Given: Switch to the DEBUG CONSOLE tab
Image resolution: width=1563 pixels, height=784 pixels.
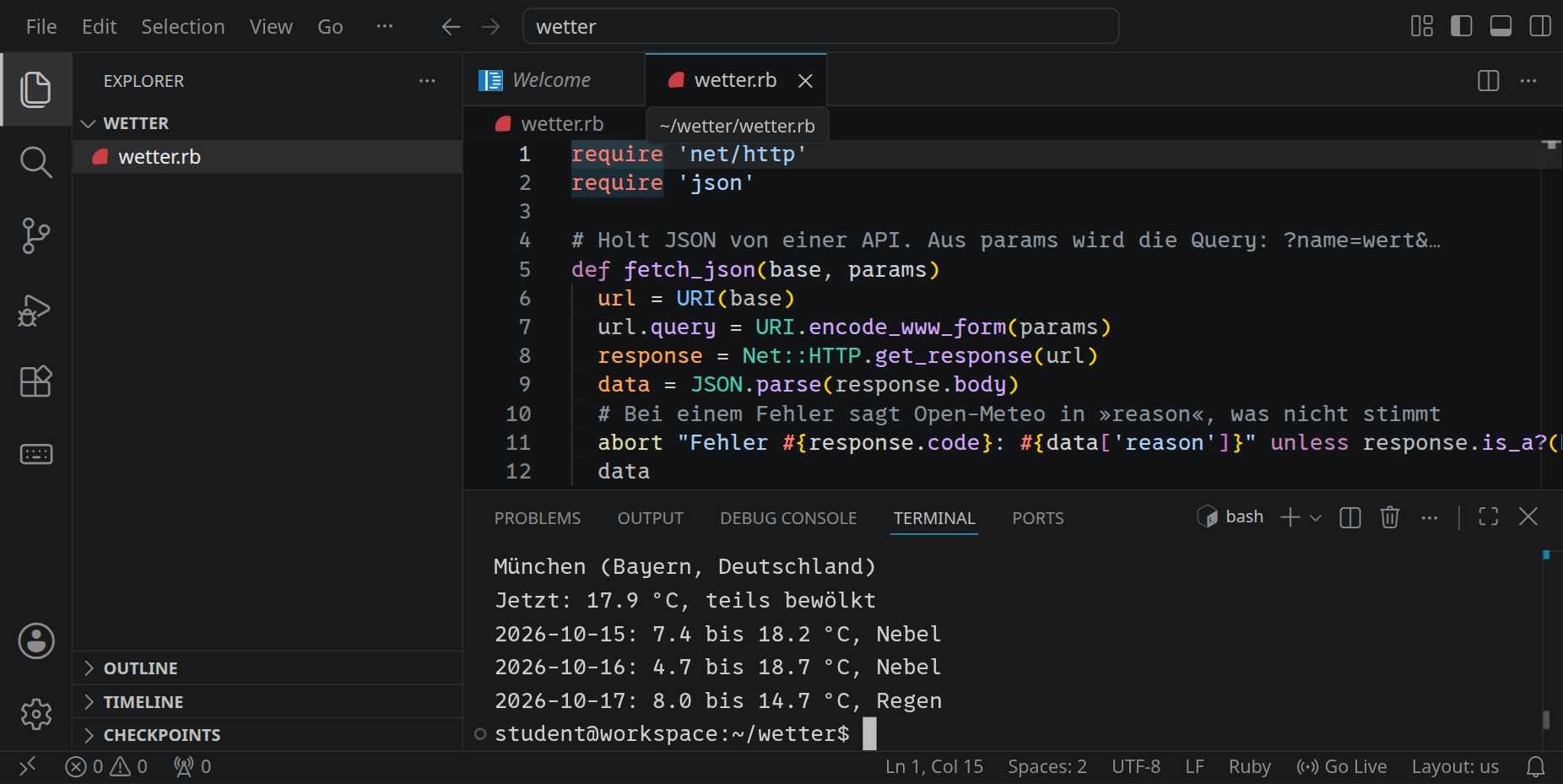Looking at the screenshot, I should pos(788,518).
